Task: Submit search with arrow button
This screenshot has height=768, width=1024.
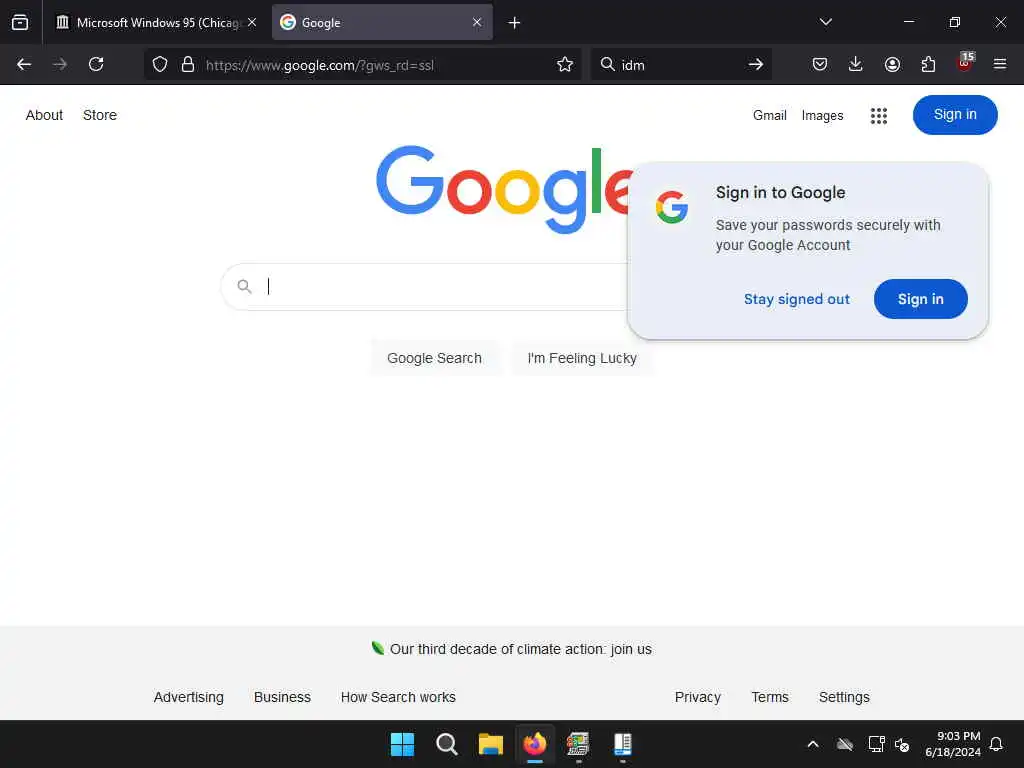Action: tap(756, 64)
